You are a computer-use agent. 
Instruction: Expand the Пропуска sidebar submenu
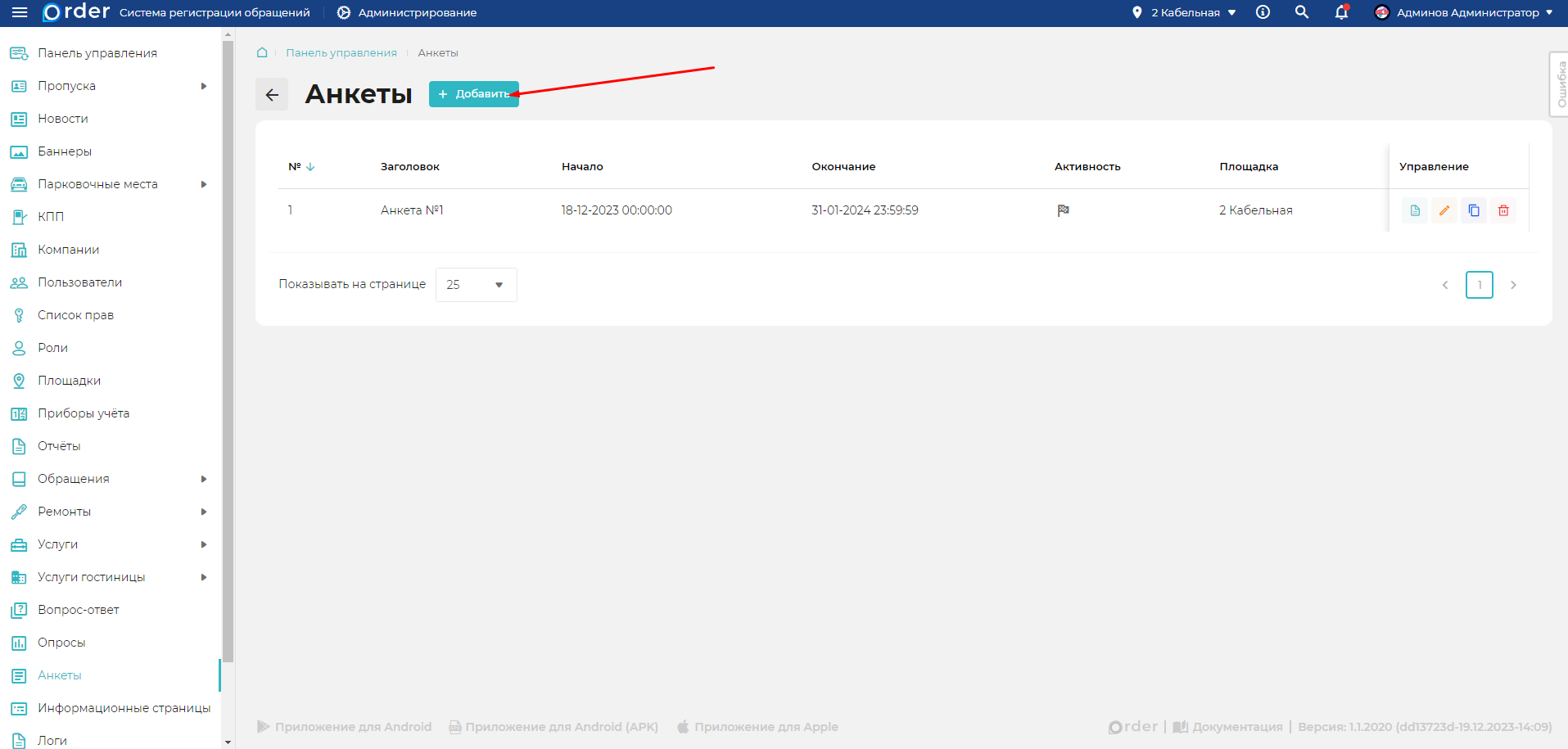[204, 86]
